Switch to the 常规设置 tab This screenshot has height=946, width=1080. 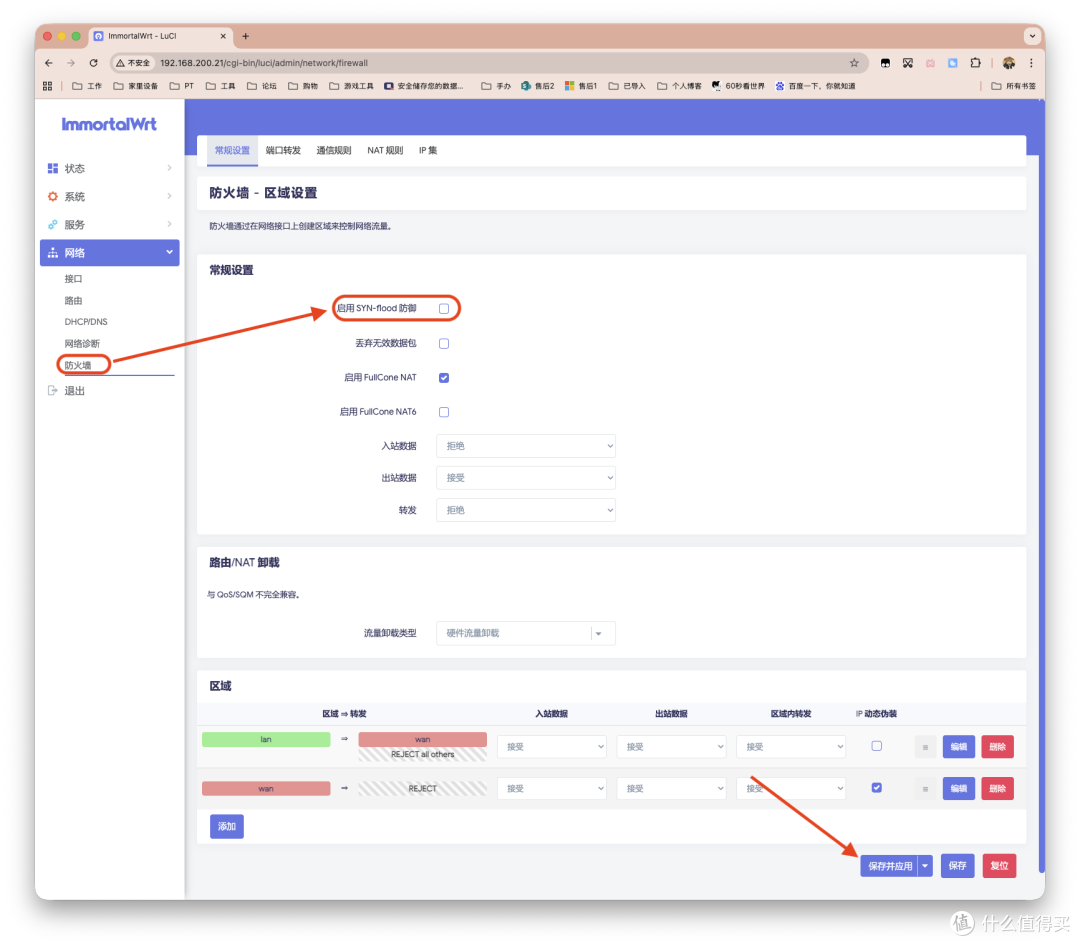(x=232, y=150)
